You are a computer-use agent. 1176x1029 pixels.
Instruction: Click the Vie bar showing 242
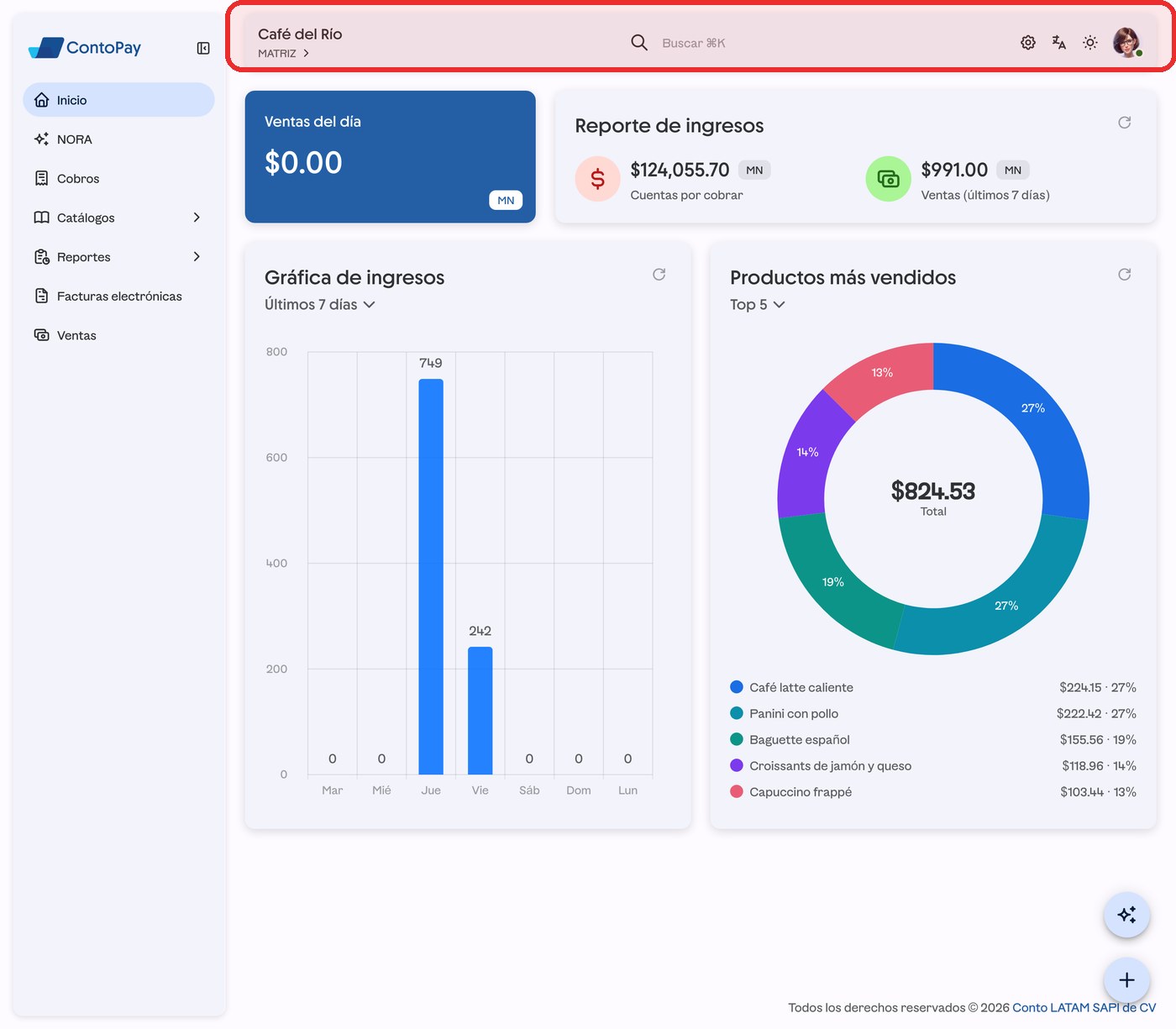pos(480,711)
